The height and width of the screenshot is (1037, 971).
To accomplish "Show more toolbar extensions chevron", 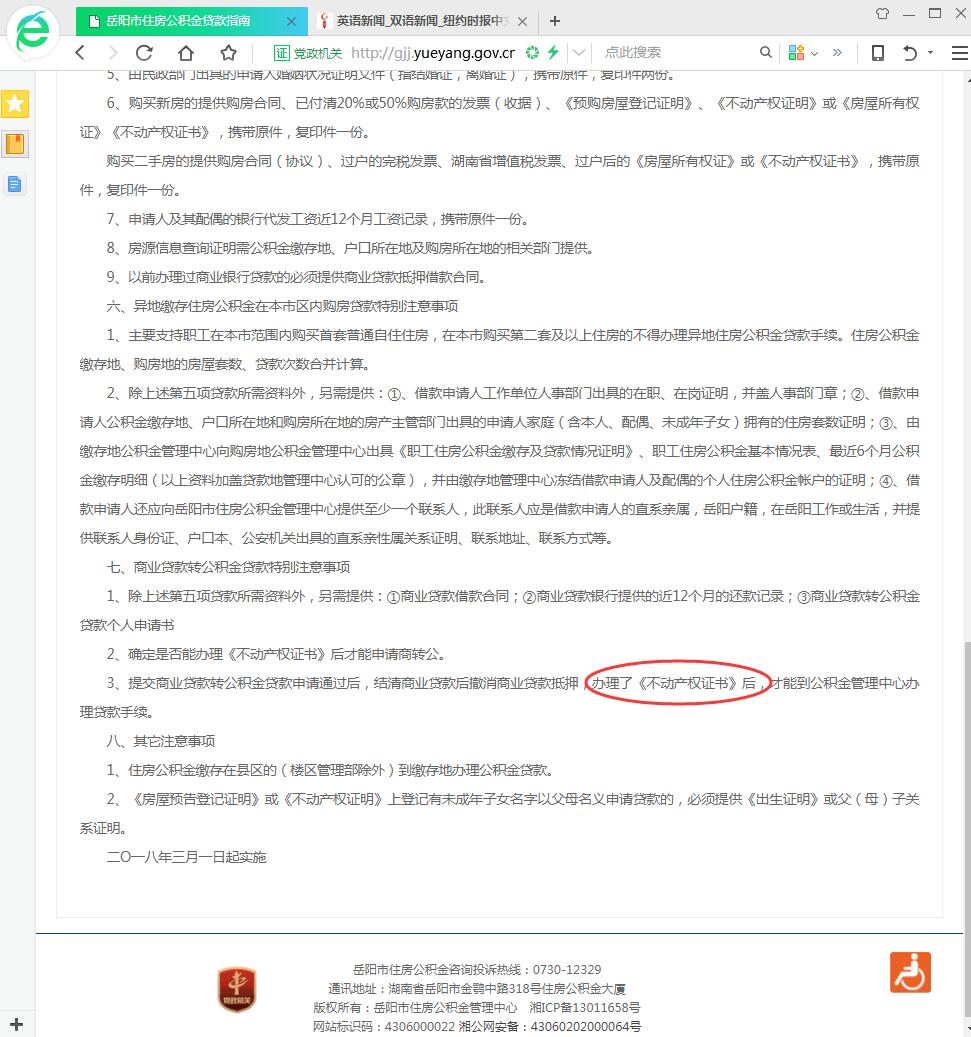I will point(837,53).
